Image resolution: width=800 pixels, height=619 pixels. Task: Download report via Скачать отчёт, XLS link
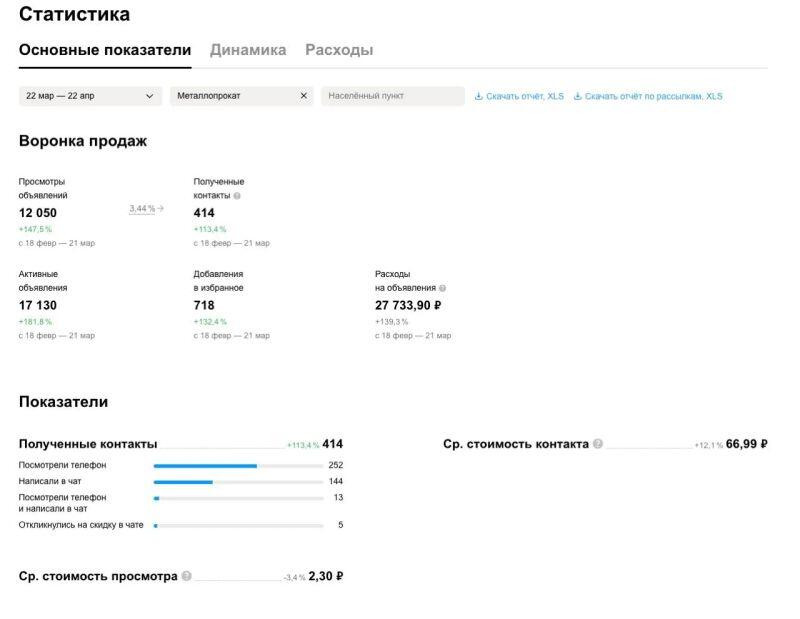click(x=525, y=97)
